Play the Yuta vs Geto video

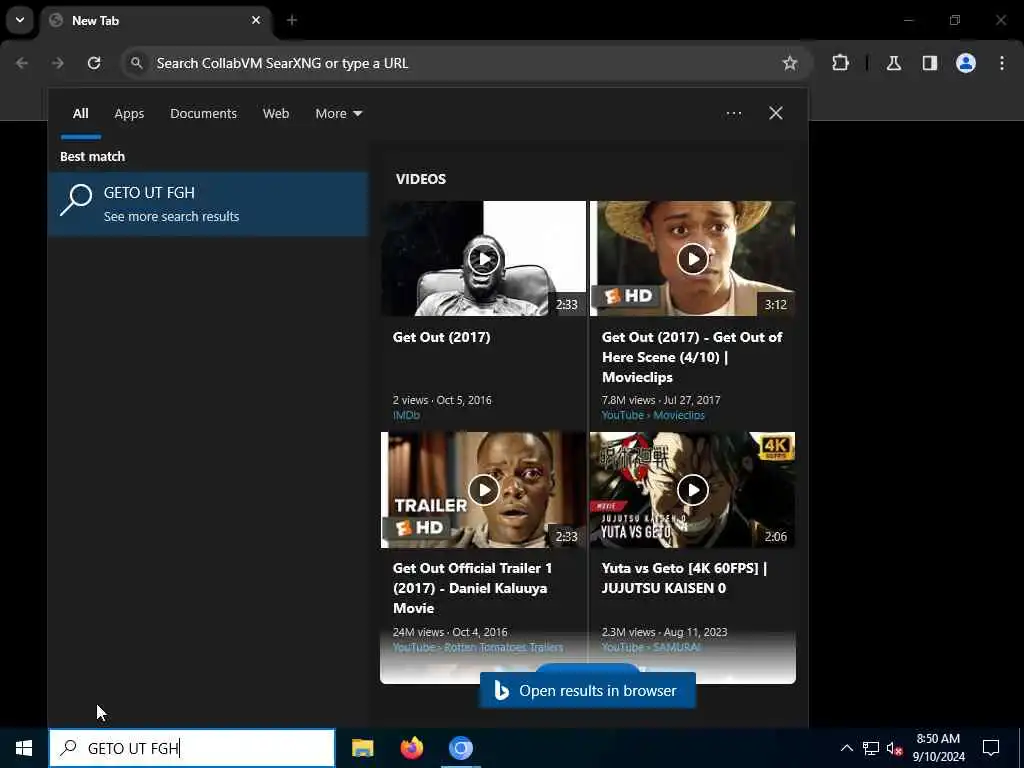(x=692, y=490)
